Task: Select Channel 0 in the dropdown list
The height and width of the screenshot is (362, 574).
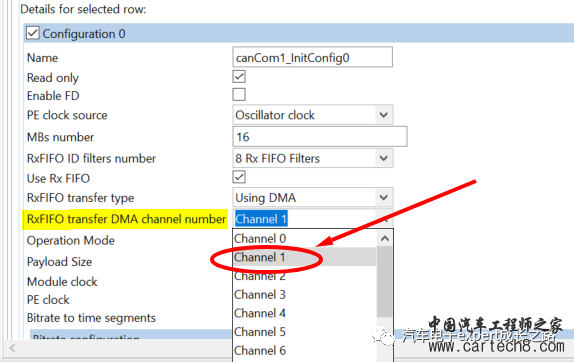Action: pyautogui.click(x=305, y=238)
